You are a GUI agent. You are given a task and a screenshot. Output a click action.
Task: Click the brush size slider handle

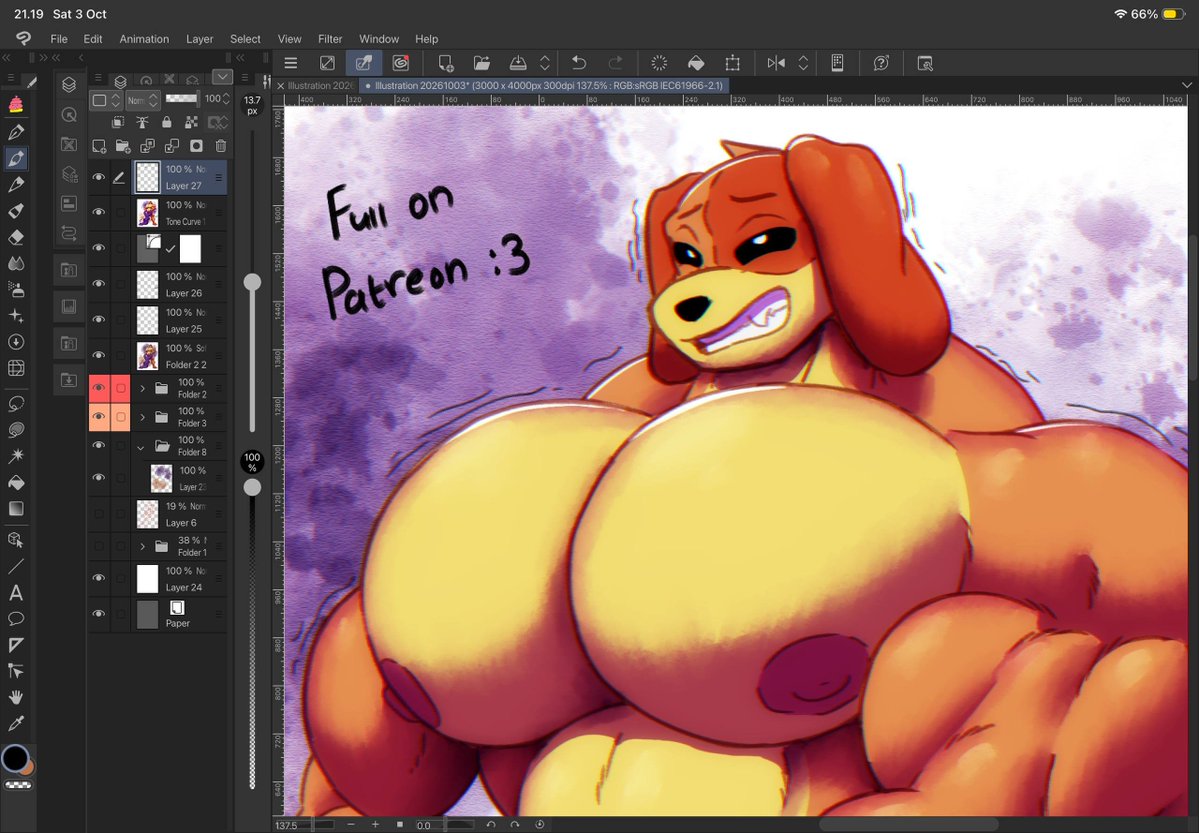(x=252, y=282)
